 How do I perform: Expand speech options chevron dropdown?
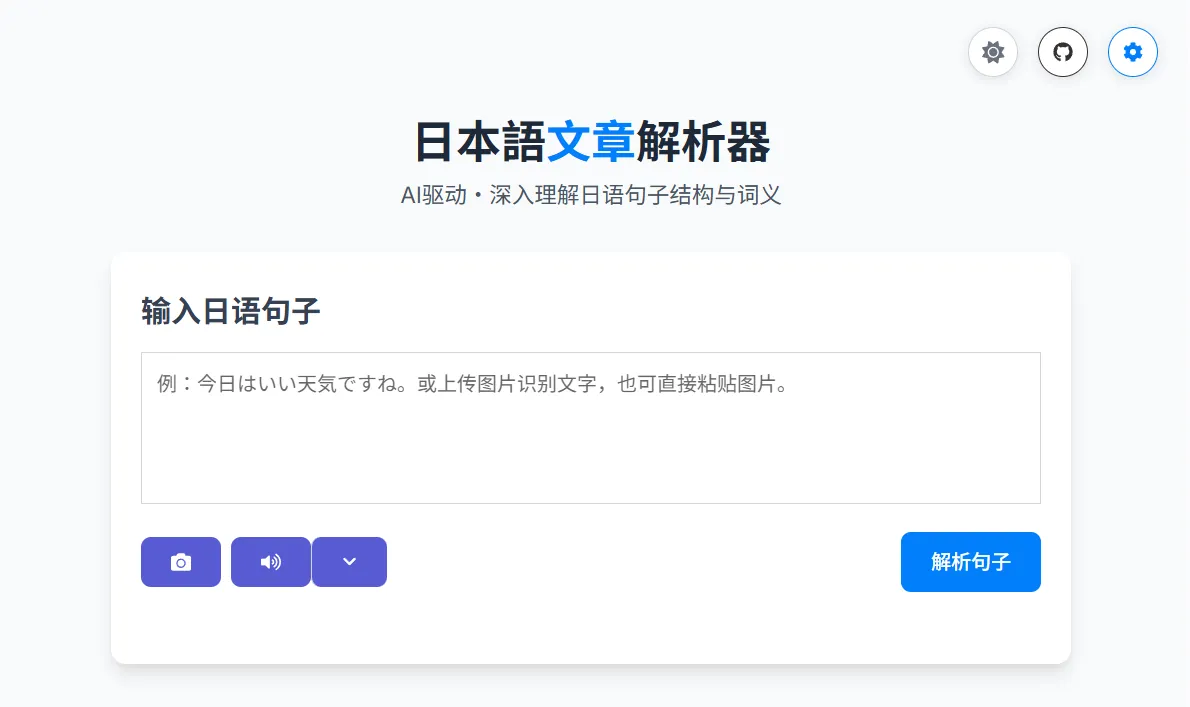[x=349, y=562]
